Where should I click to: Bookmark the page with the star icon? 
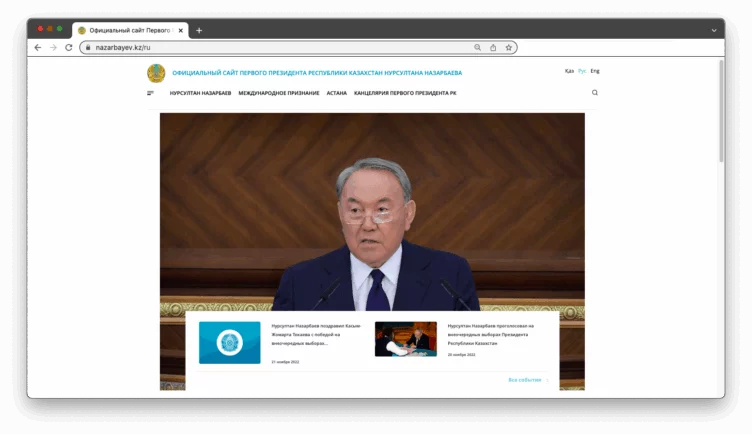(x=509, y=47)
